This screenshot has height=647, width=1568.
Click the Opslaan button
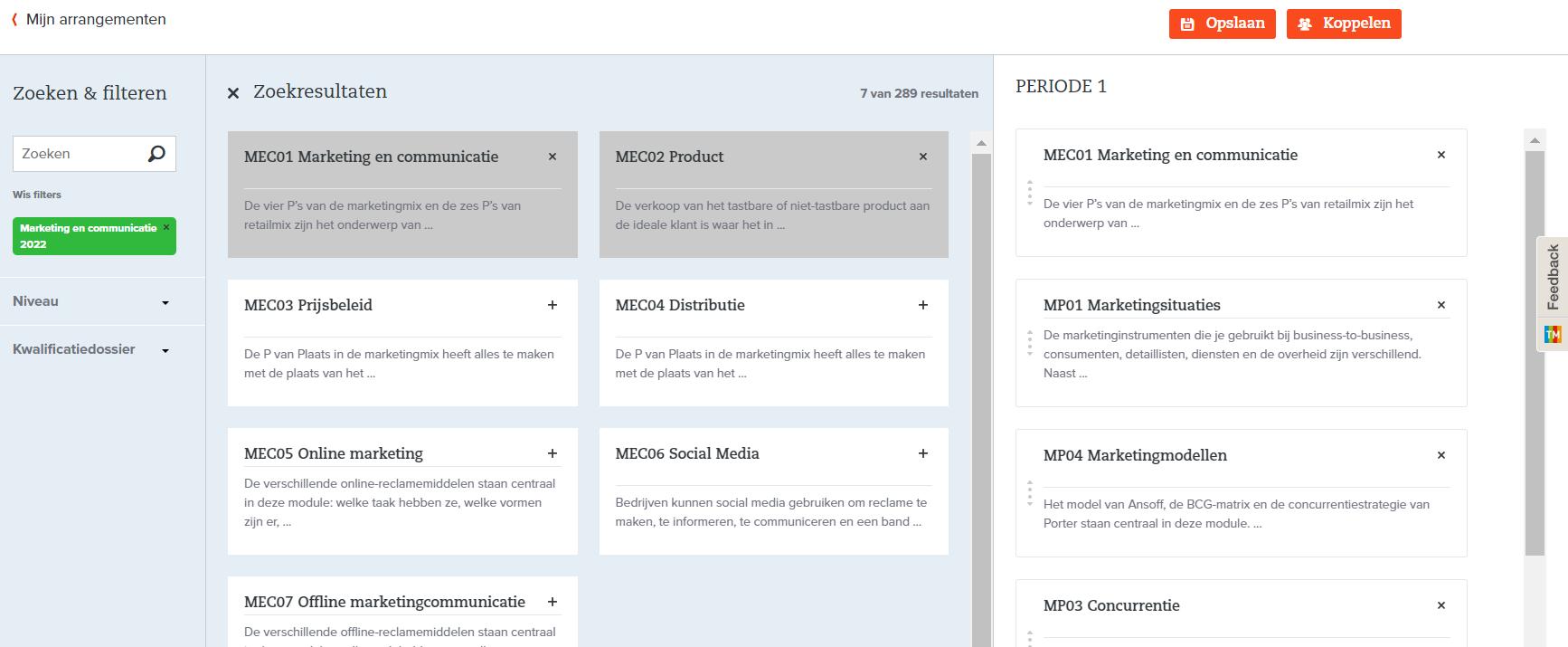point(1222,24)
